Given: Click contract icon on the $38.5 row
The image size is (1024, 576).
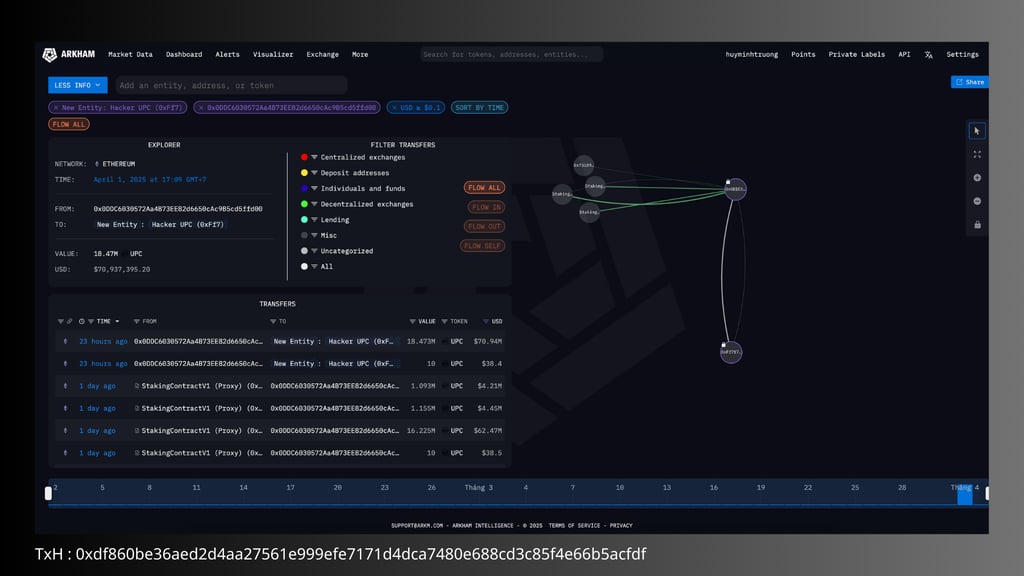Looking at the screenshot, I should (x=136, y=453).
